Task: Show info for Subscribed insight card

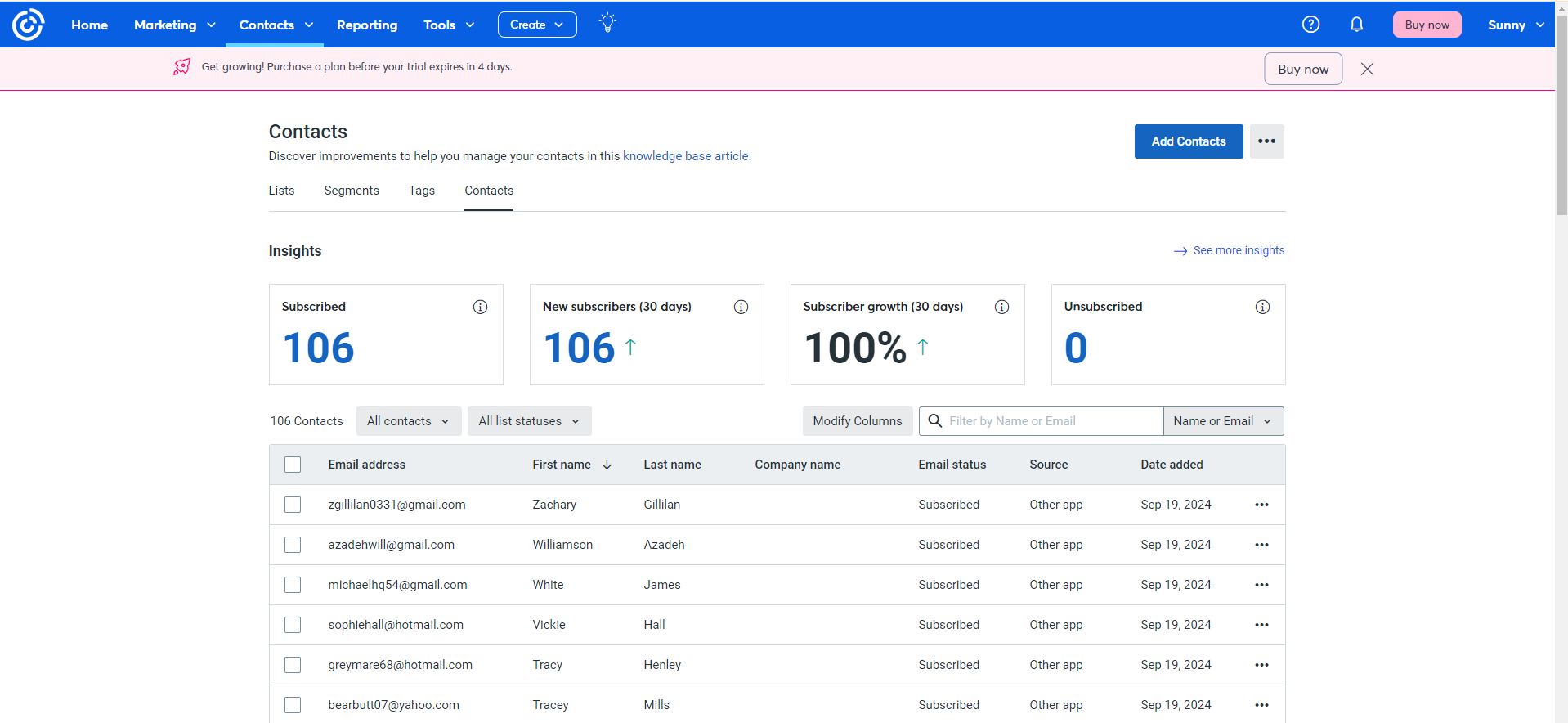Action: tap(480, 307)
